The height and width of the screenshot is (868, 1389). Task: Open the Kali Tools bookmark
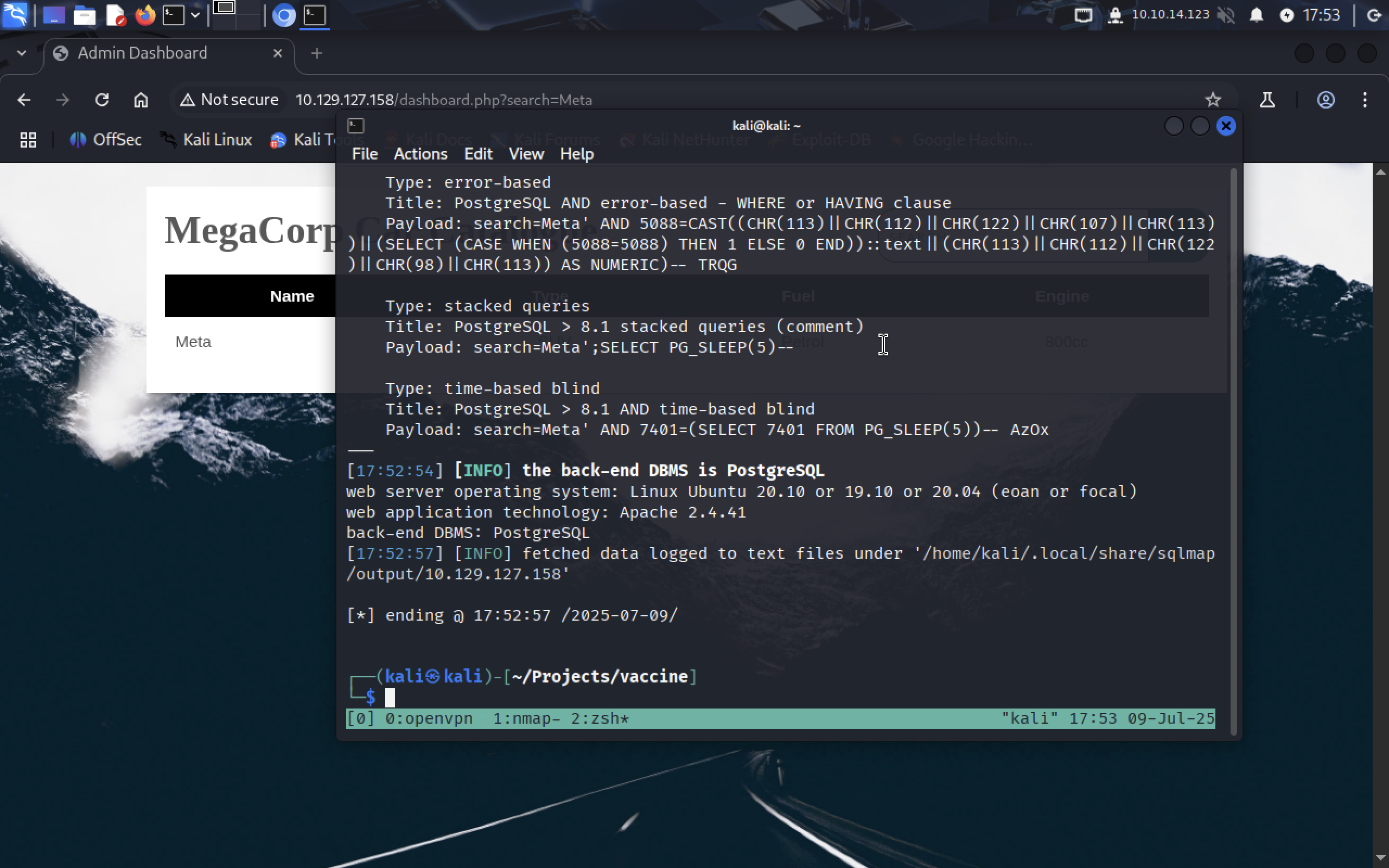coord(302,139)
